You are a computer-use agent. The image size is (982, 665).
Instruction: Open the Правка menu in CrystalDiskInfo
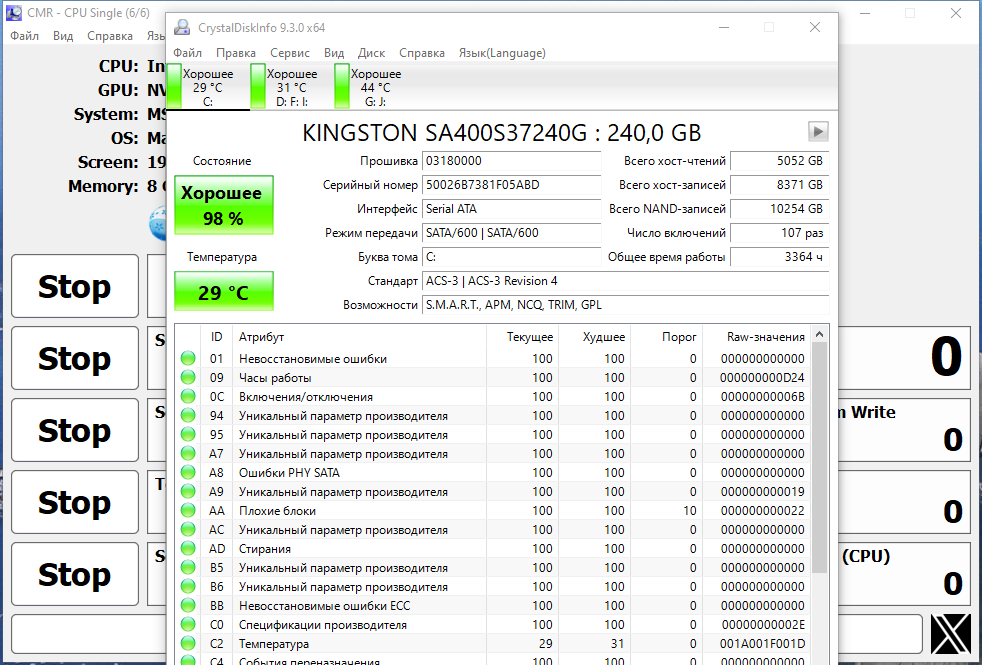tap(235, 53)
